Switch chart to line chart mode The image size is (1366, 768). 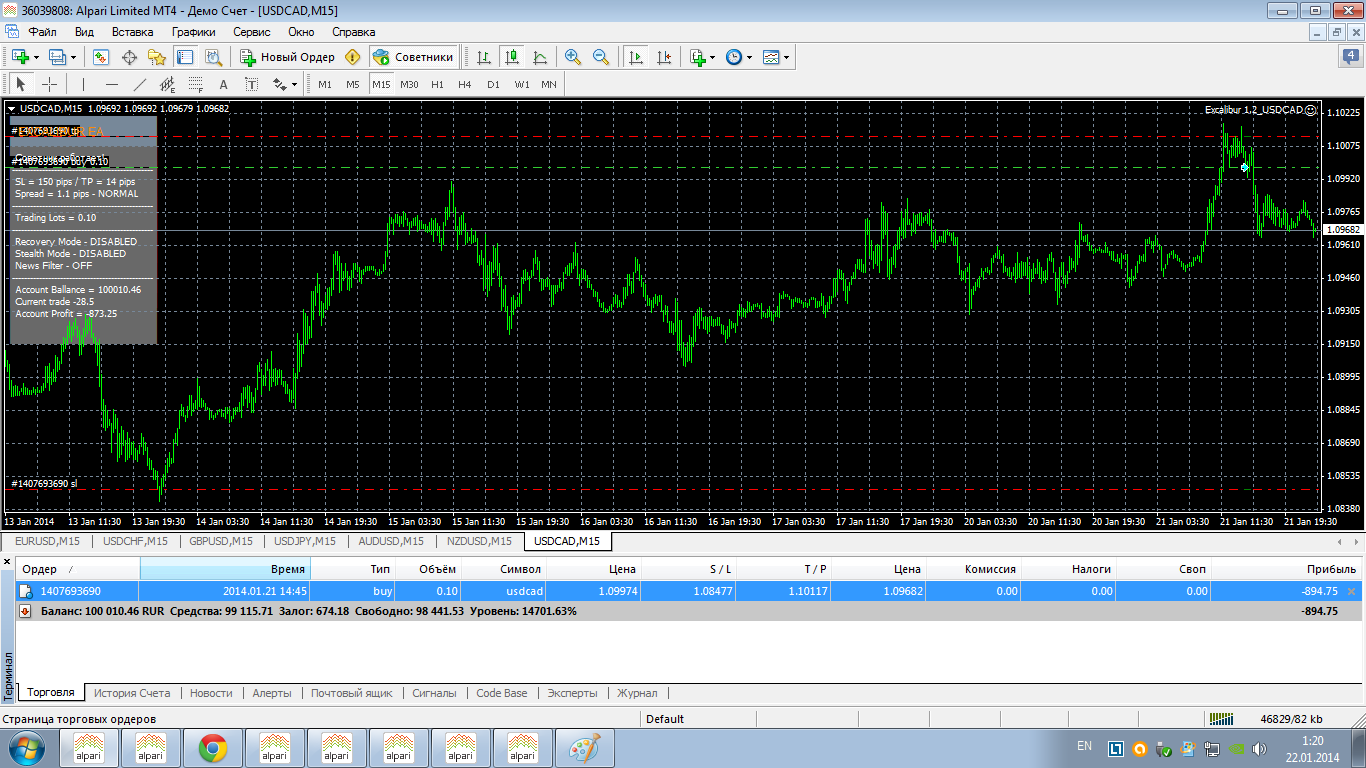[x=540, y=57]
